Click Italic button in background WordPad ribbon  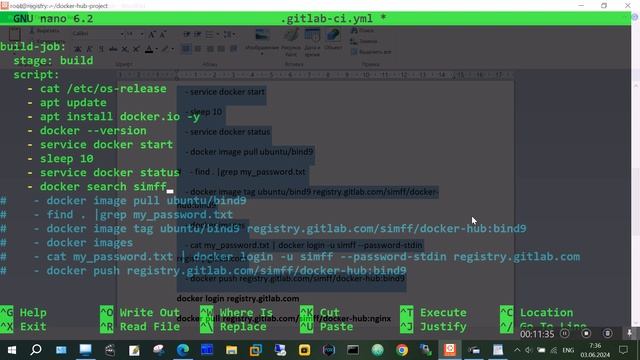(x=89, y=49)
